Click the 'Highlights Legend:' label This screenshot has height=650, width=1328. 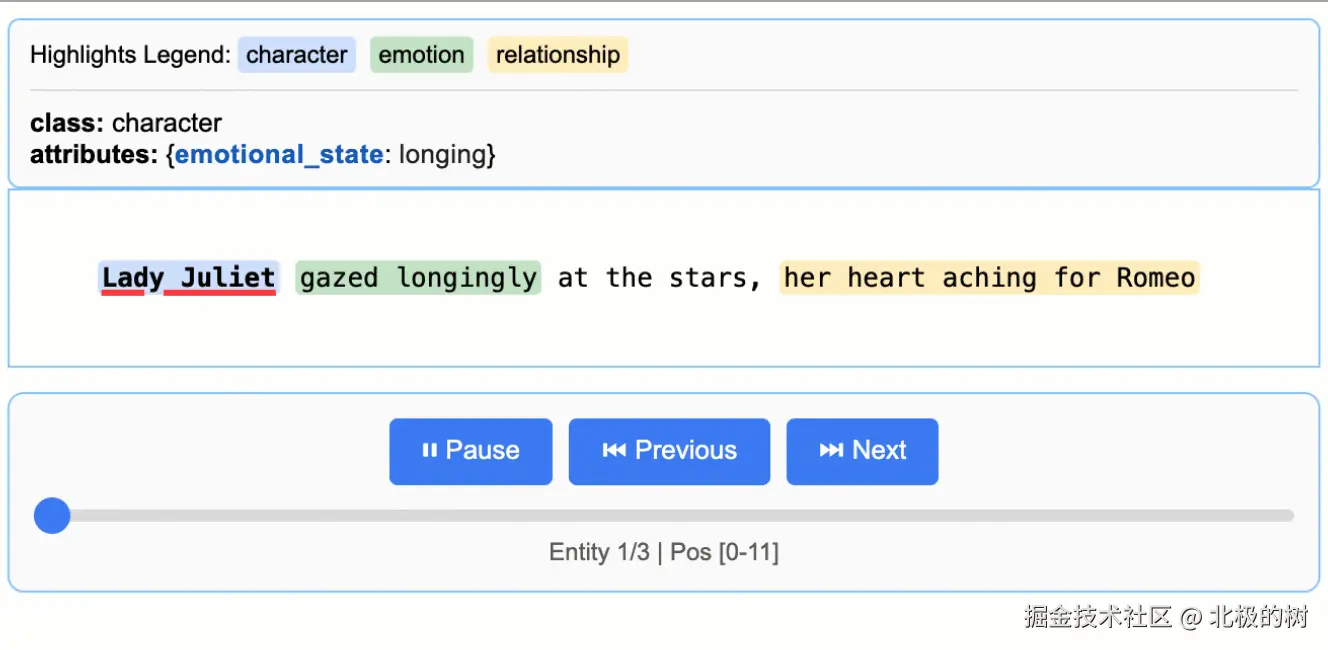coord(130,55)
